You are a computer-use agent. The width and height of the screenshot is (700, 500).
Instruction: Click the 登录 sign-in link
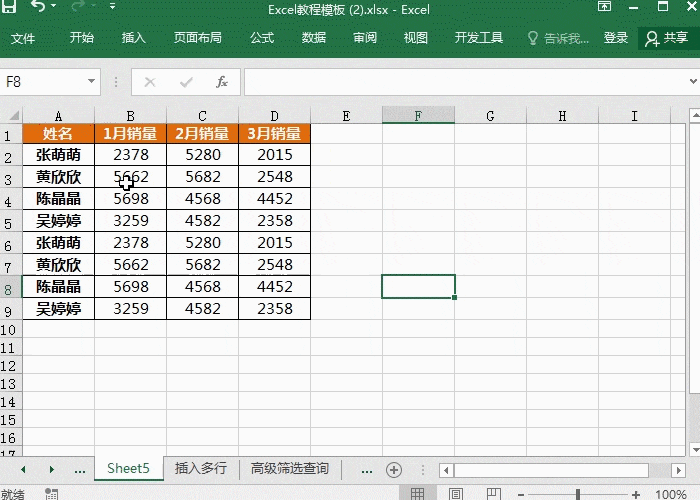(x=616, y=38)
